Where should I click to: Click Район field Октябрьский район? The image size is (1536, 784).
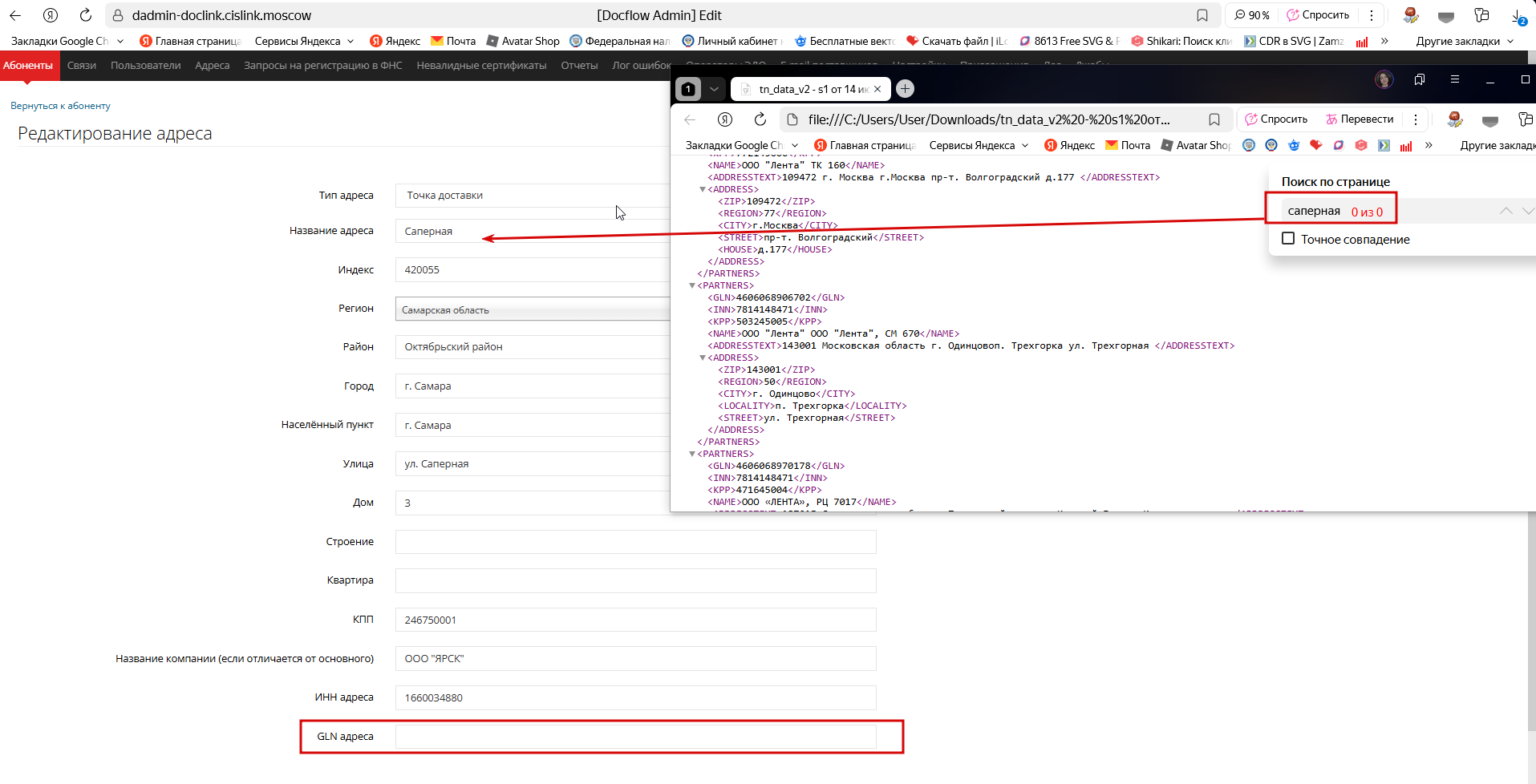tap(533, 347)
